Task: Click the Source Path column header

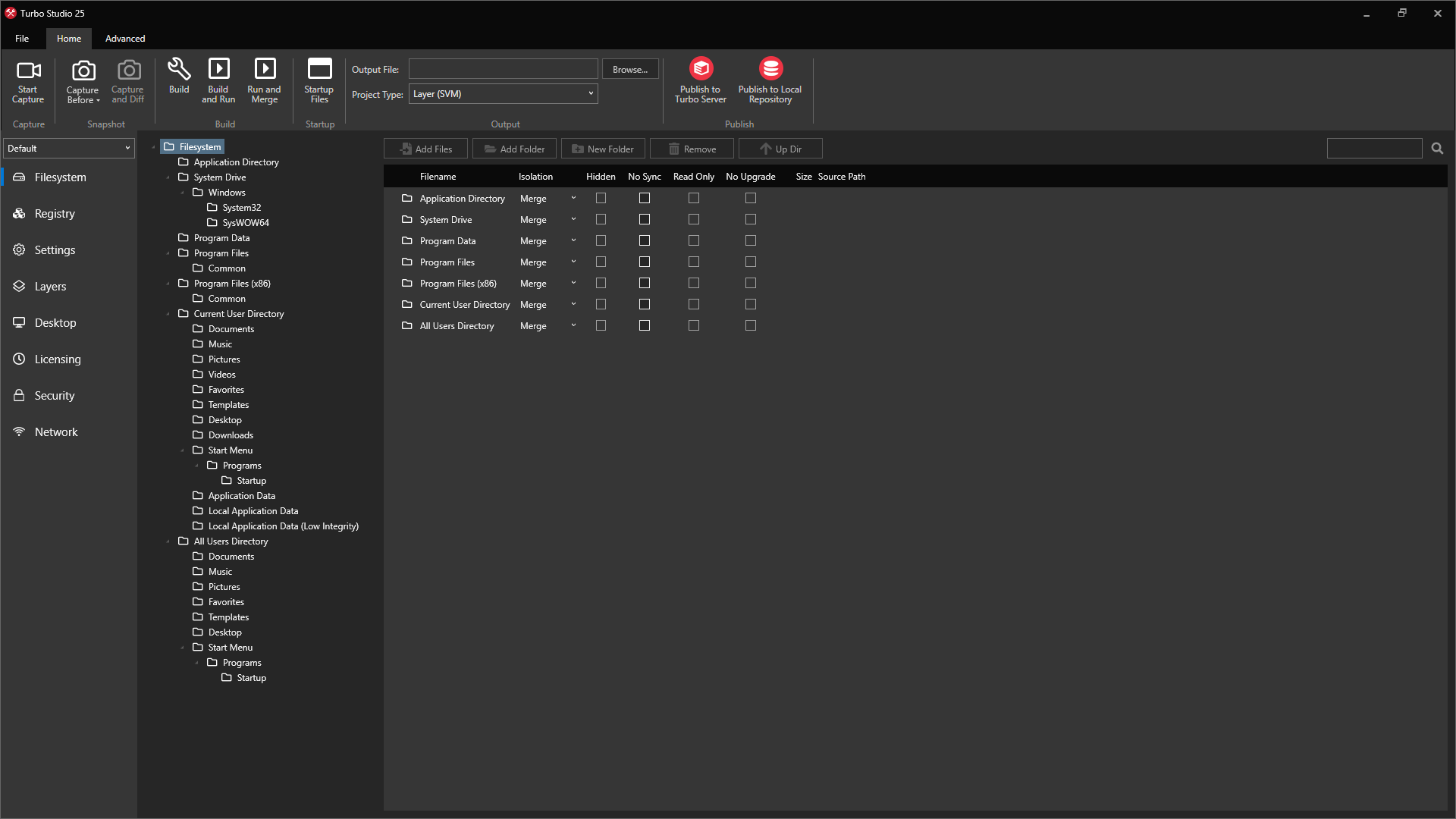Action: pyautogui.click(x=842, y=177)
